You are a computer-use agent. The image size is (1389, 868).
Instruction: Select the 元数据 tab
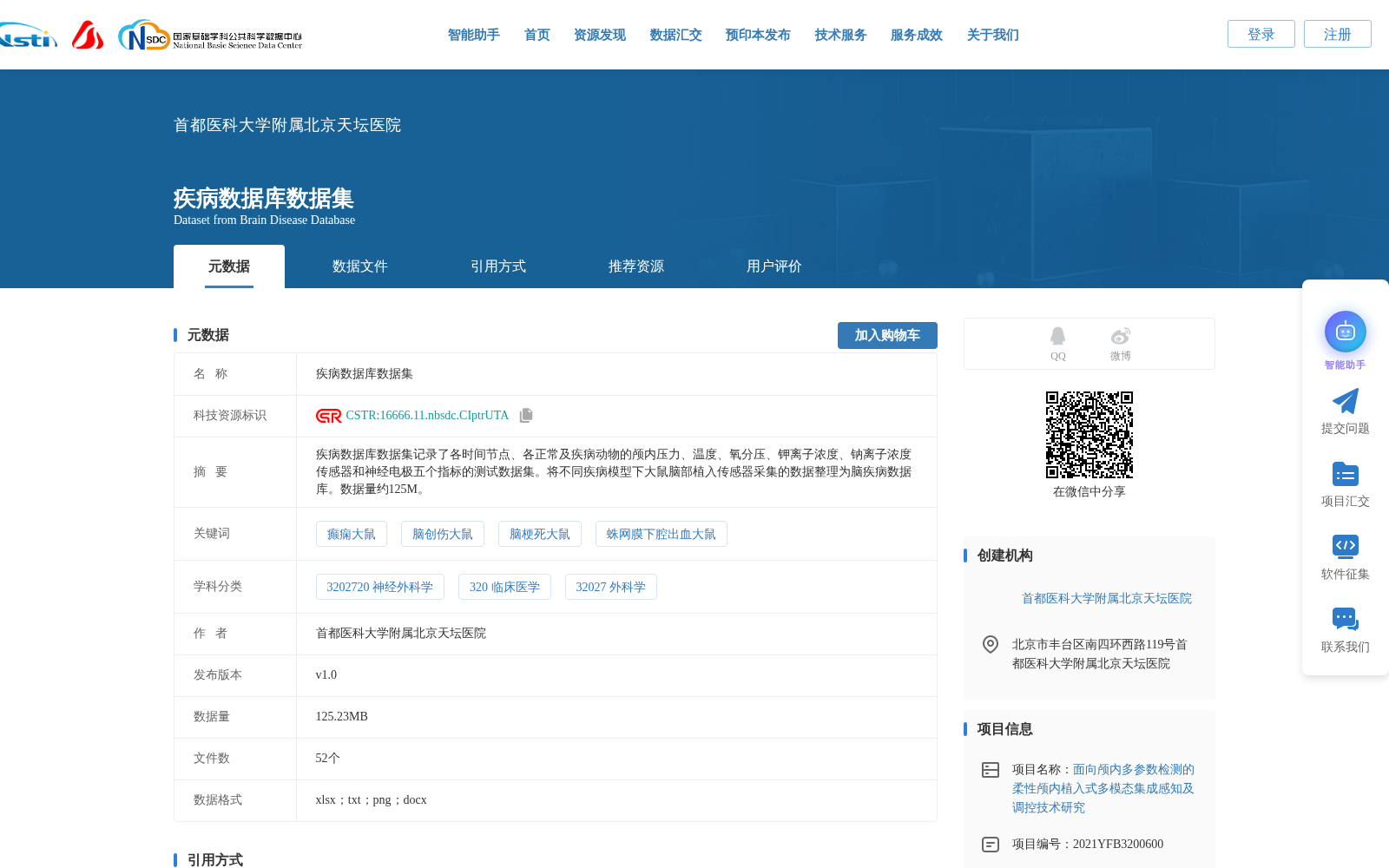coord(229,266)
